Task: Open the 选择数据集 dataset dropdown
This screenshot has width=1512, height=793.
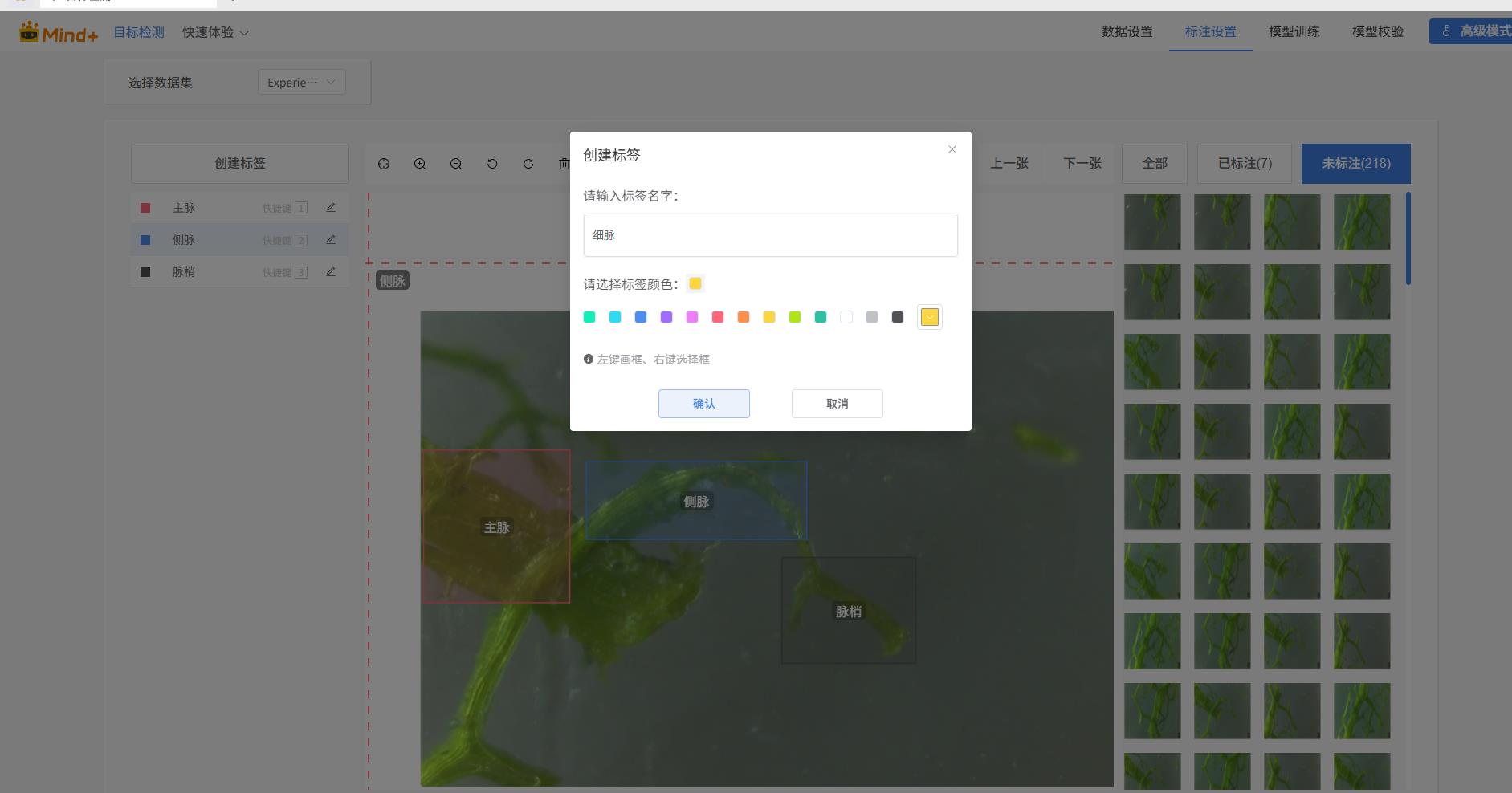Action: (x=301, y=82)
